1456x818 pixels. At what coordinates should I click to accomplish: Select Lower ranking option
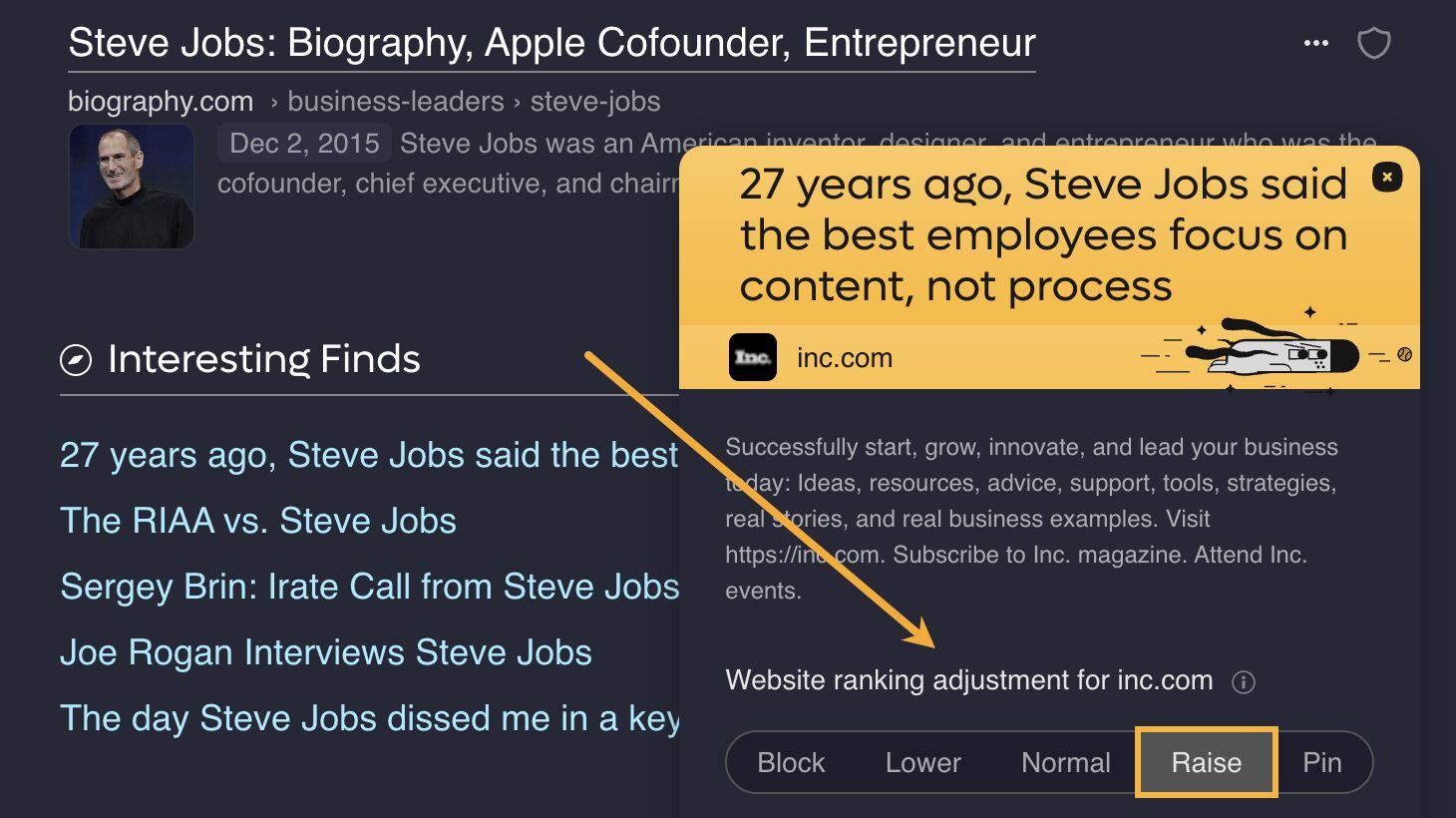tap(922, 763)
